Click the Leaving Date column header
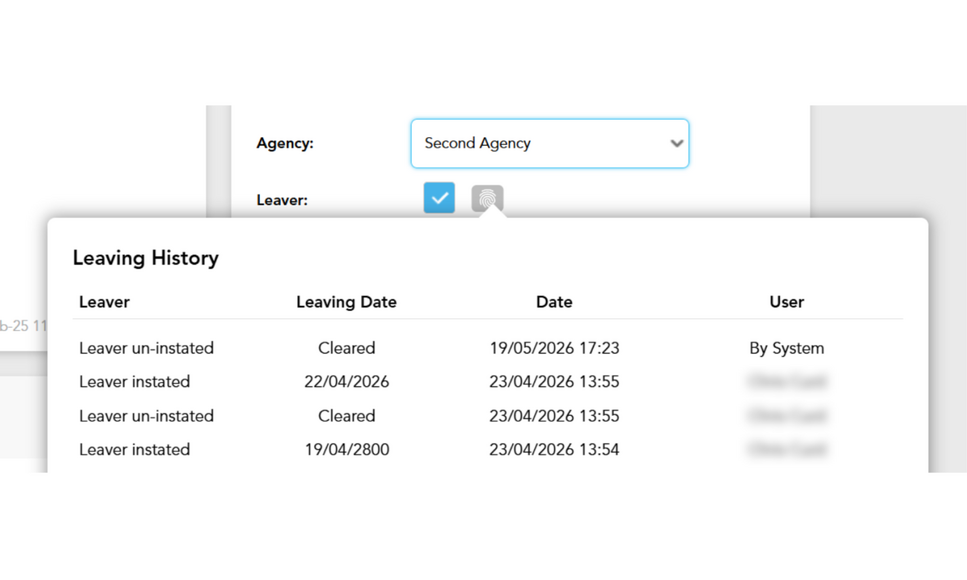Viewport: 967px width, 580px height. 346,302
